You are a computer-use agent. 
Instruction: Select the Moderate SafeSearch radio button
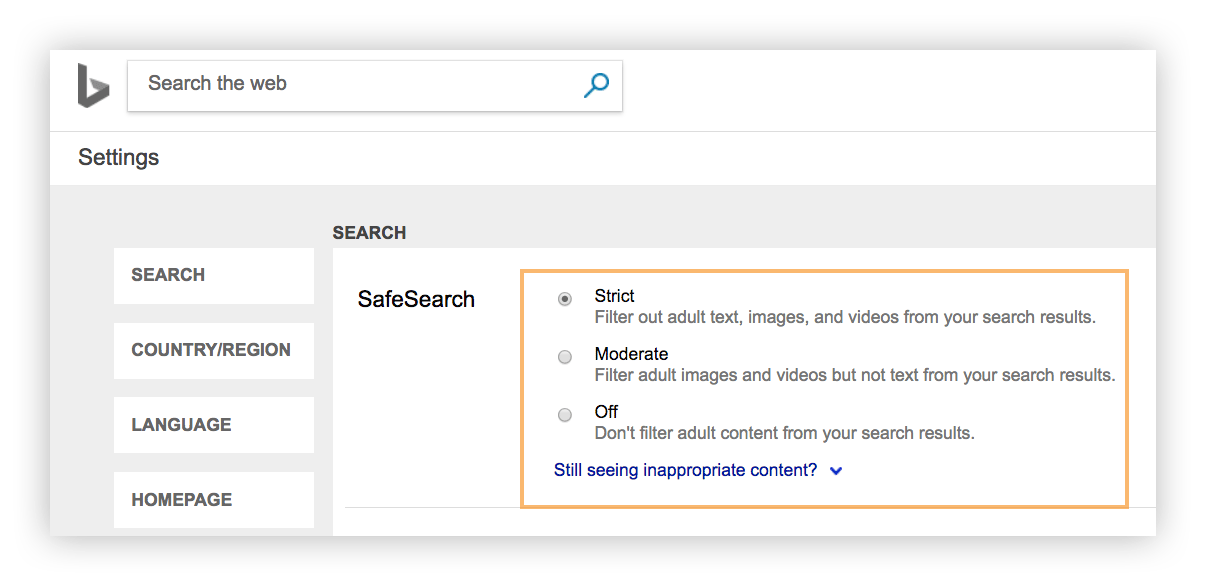coord(565,357)
